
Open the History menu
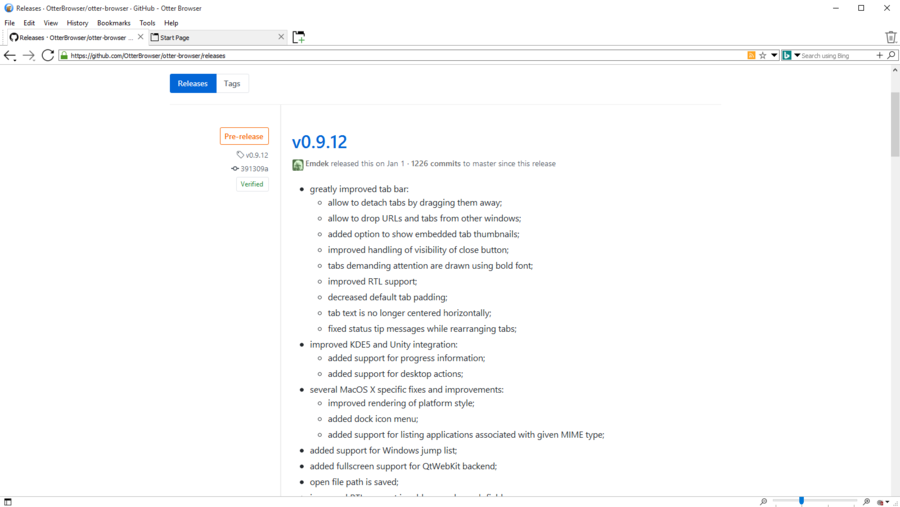pos(77,23)
